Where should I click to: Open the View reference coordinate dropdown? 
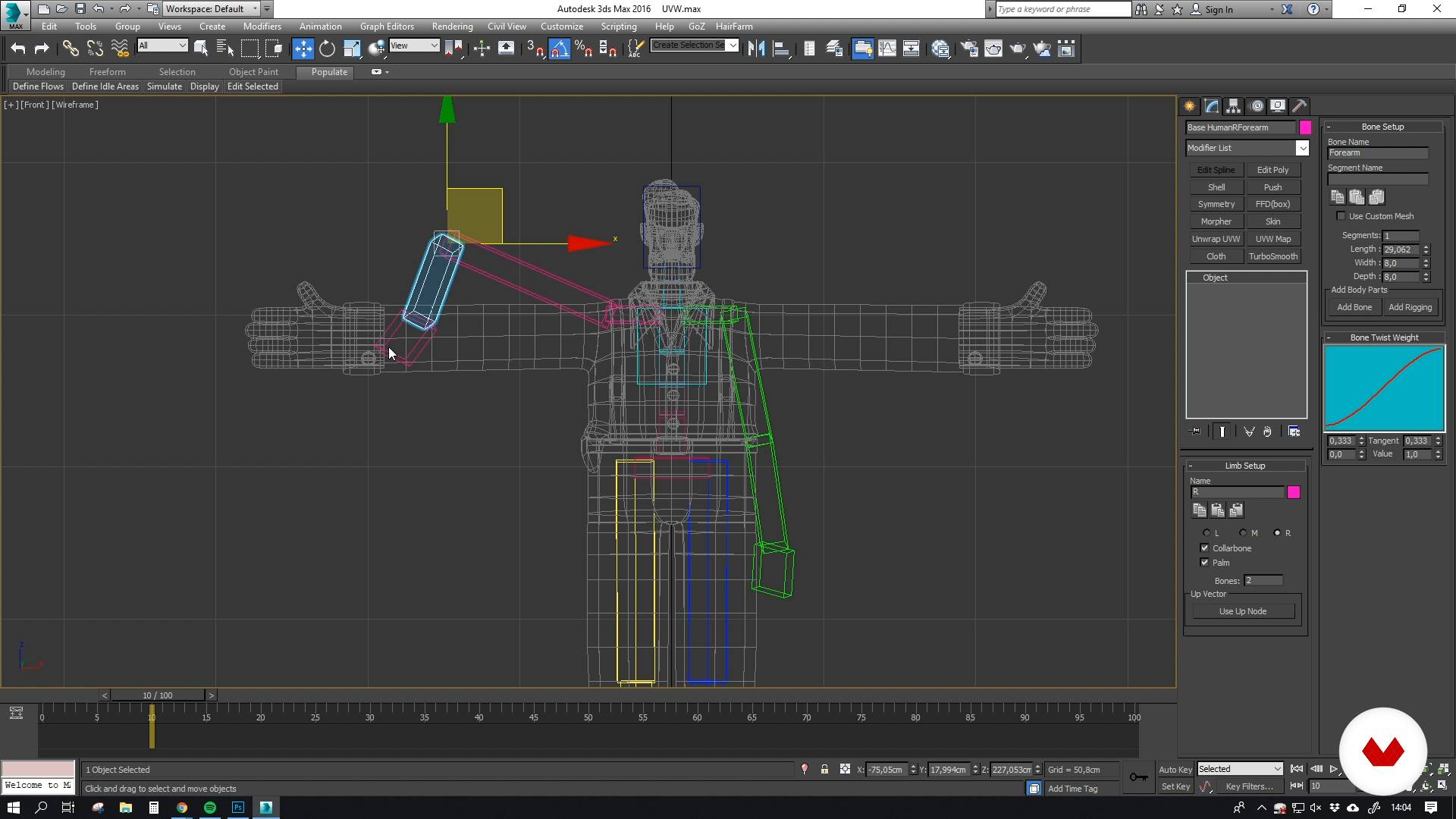(x=414, y=45)
